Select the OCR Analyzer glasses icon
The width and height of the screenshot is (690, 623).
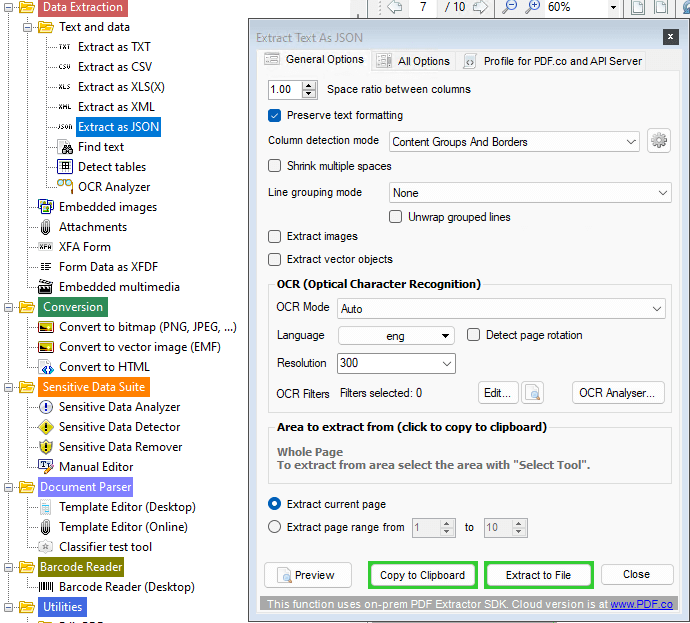[x=65, y=186]
